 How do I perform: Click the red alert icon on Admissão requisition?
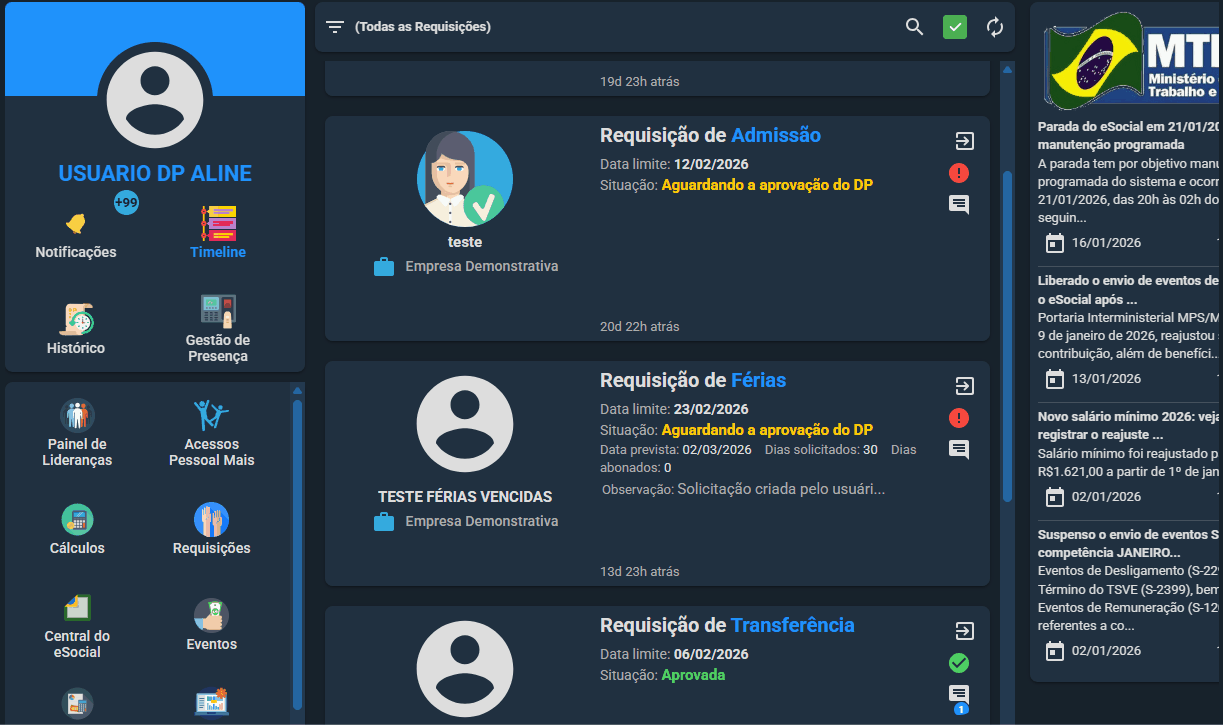(x=959, y=173)
